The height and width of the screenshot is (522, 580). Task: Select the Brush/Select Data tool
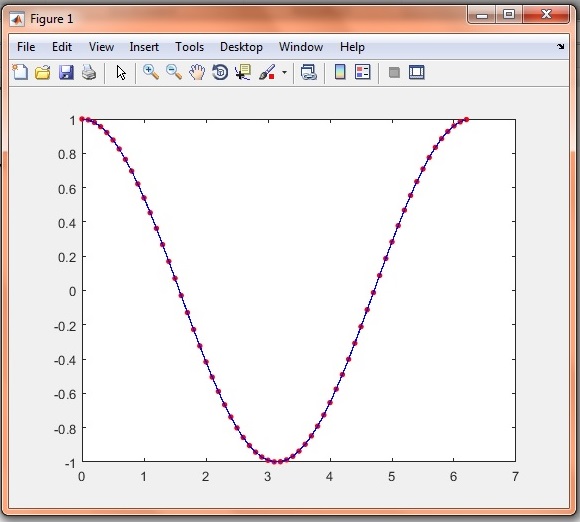point(267,72)
